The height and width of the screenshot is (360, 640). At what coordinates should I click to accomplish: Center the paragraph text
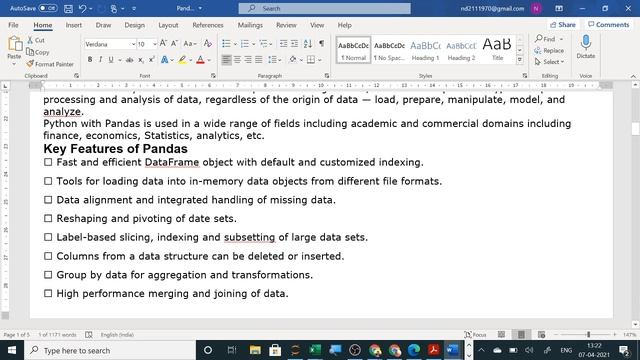click(237, 60)
